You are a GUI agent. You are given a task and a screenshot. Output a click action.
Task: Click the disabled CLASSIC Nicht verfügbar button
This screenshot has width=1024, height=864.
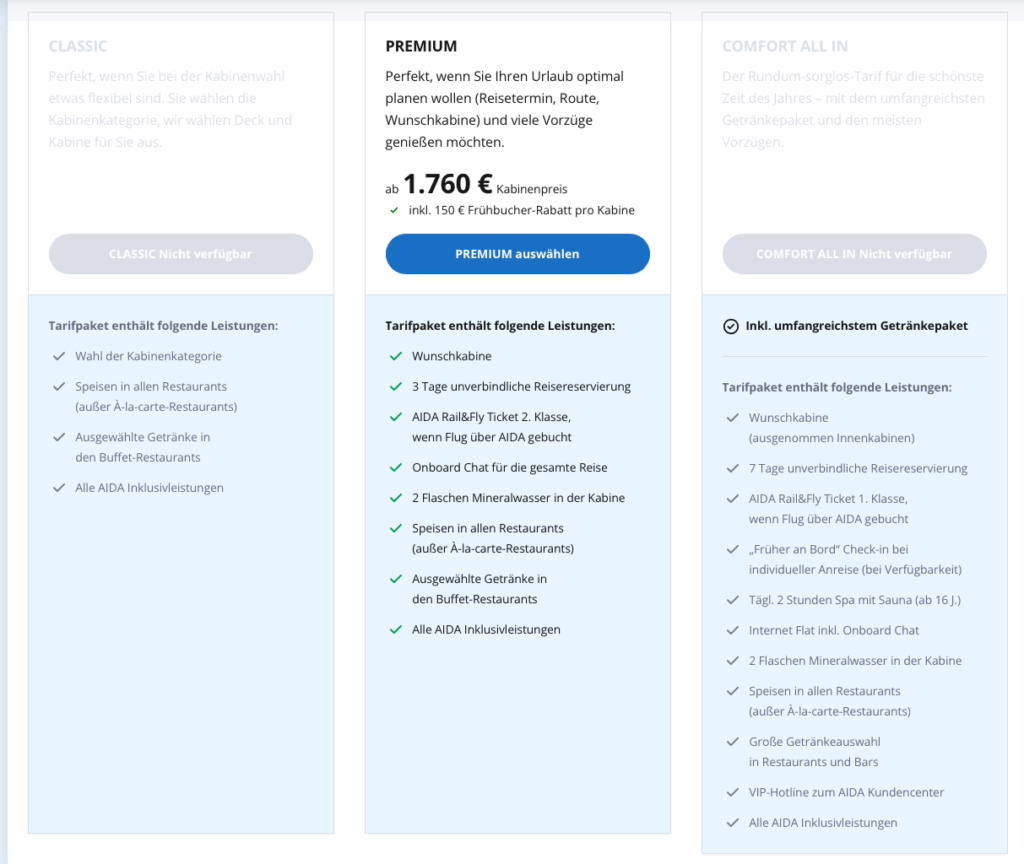tap(180, 254)
